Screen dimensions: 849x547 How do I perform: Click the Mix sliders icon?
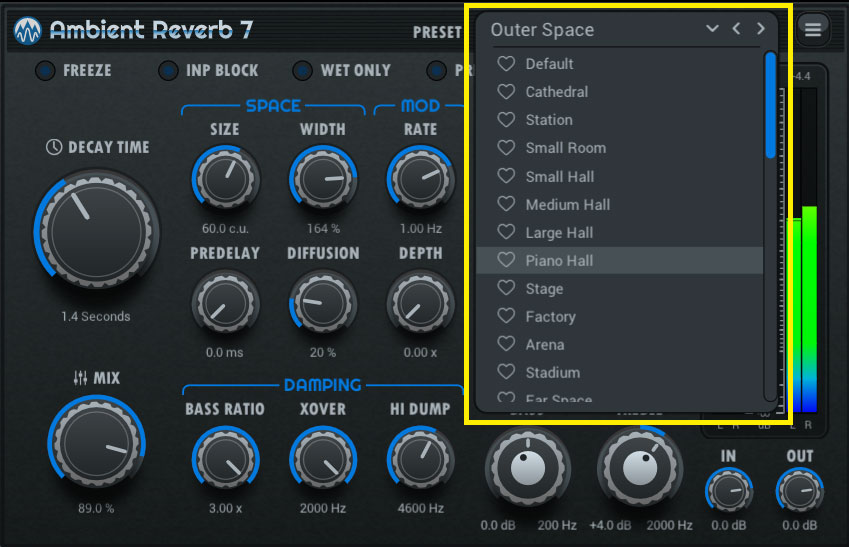[x=80, y=377]
